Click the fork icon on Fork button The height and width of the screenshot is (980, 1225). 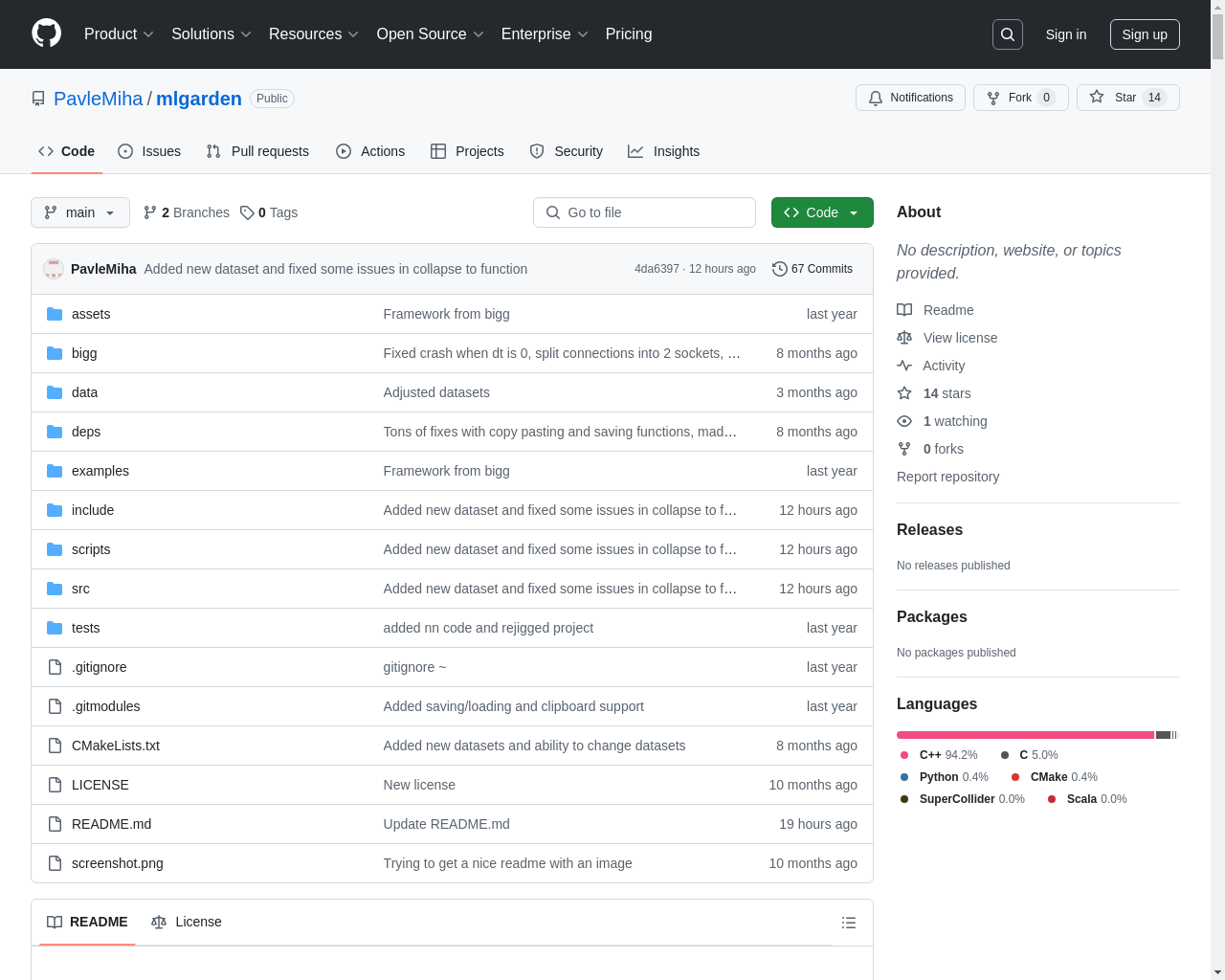[x=993, y=98]
